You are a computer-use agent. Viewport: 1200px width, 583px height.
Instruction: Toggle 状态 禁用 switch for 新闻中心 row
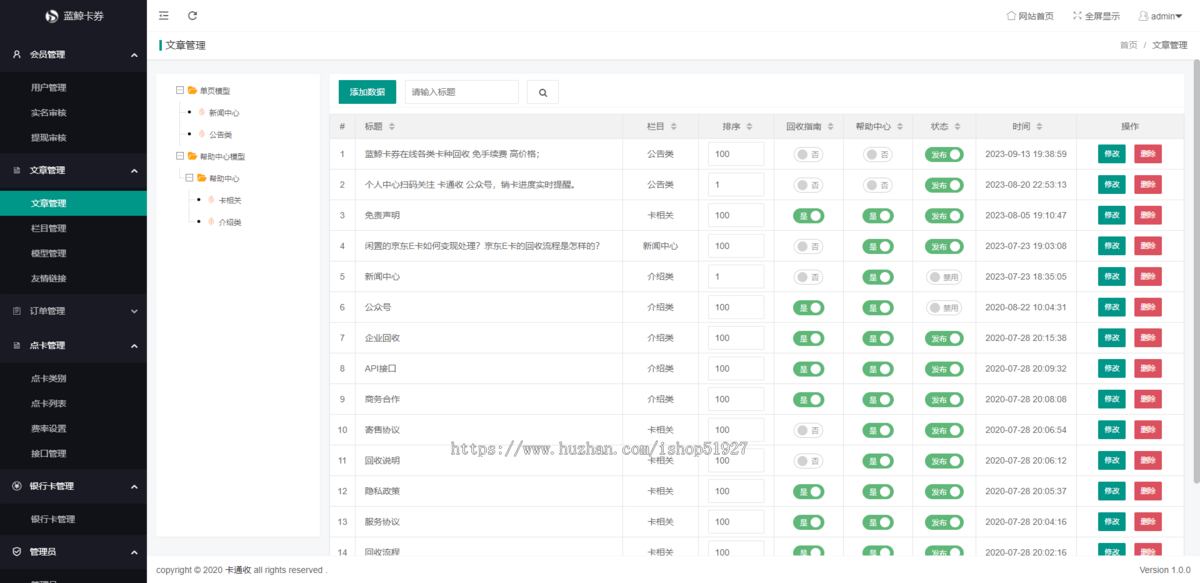coord(944,277)
